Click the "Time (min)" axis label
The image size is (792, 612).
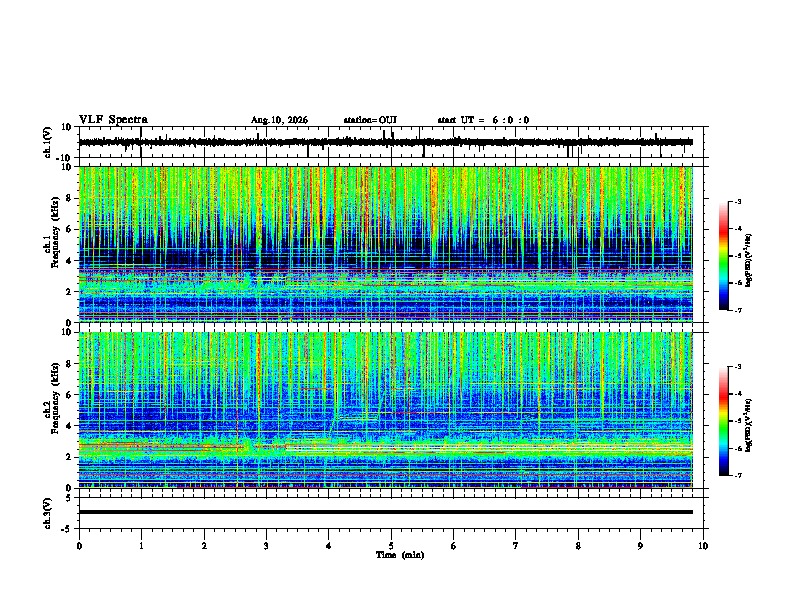[400, 555]
